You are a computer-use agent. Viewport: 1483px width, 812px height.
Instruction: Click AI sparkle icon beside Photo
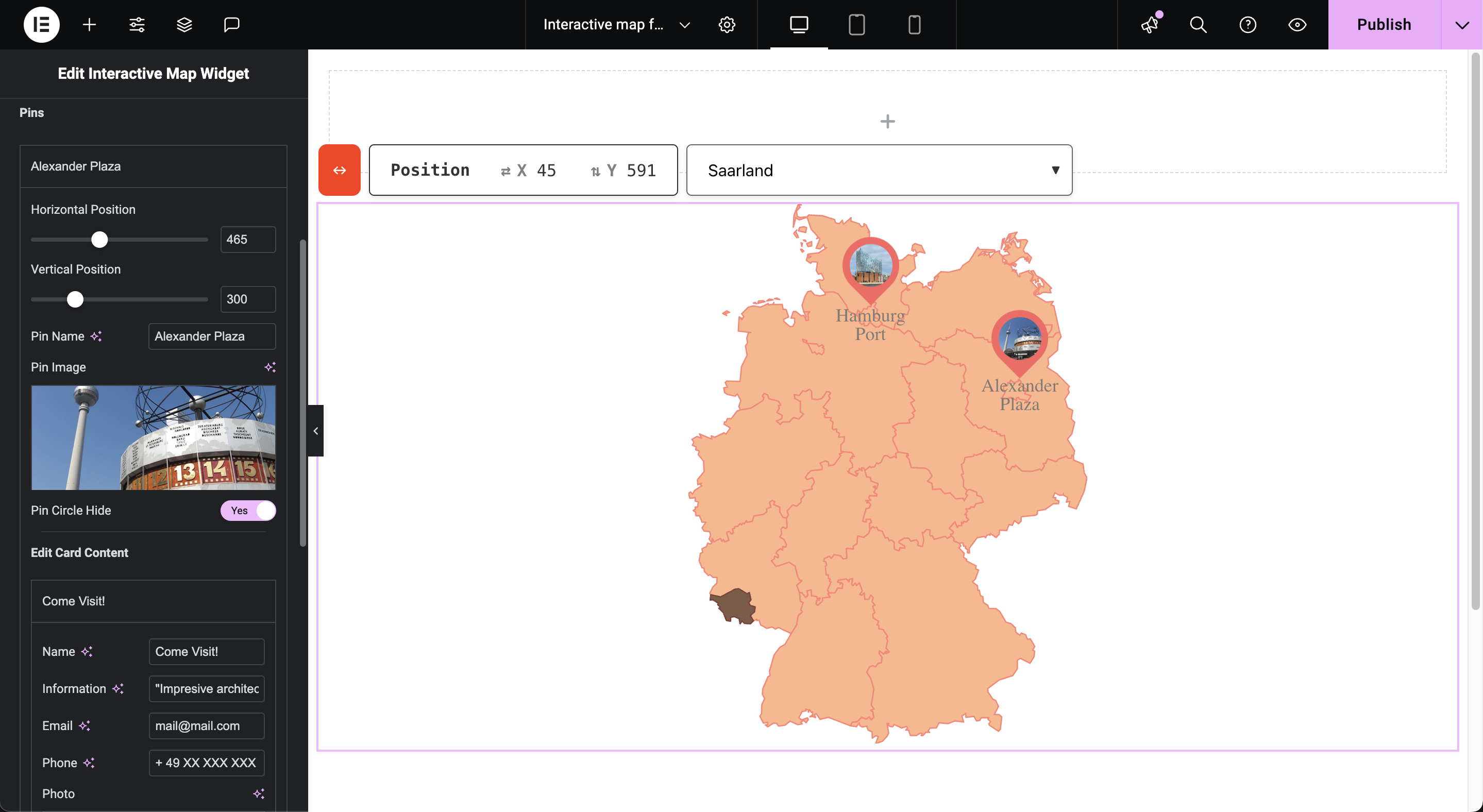click(x=259, y=794)
